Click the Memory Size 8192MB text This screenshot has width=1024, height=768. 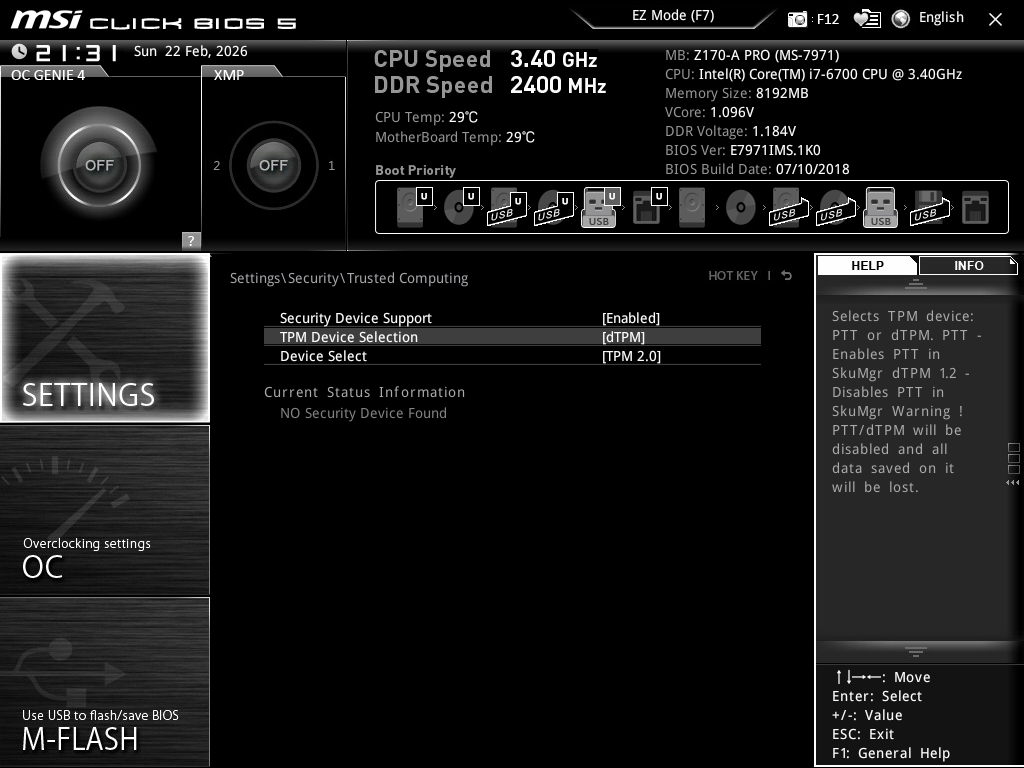[737, 93]
